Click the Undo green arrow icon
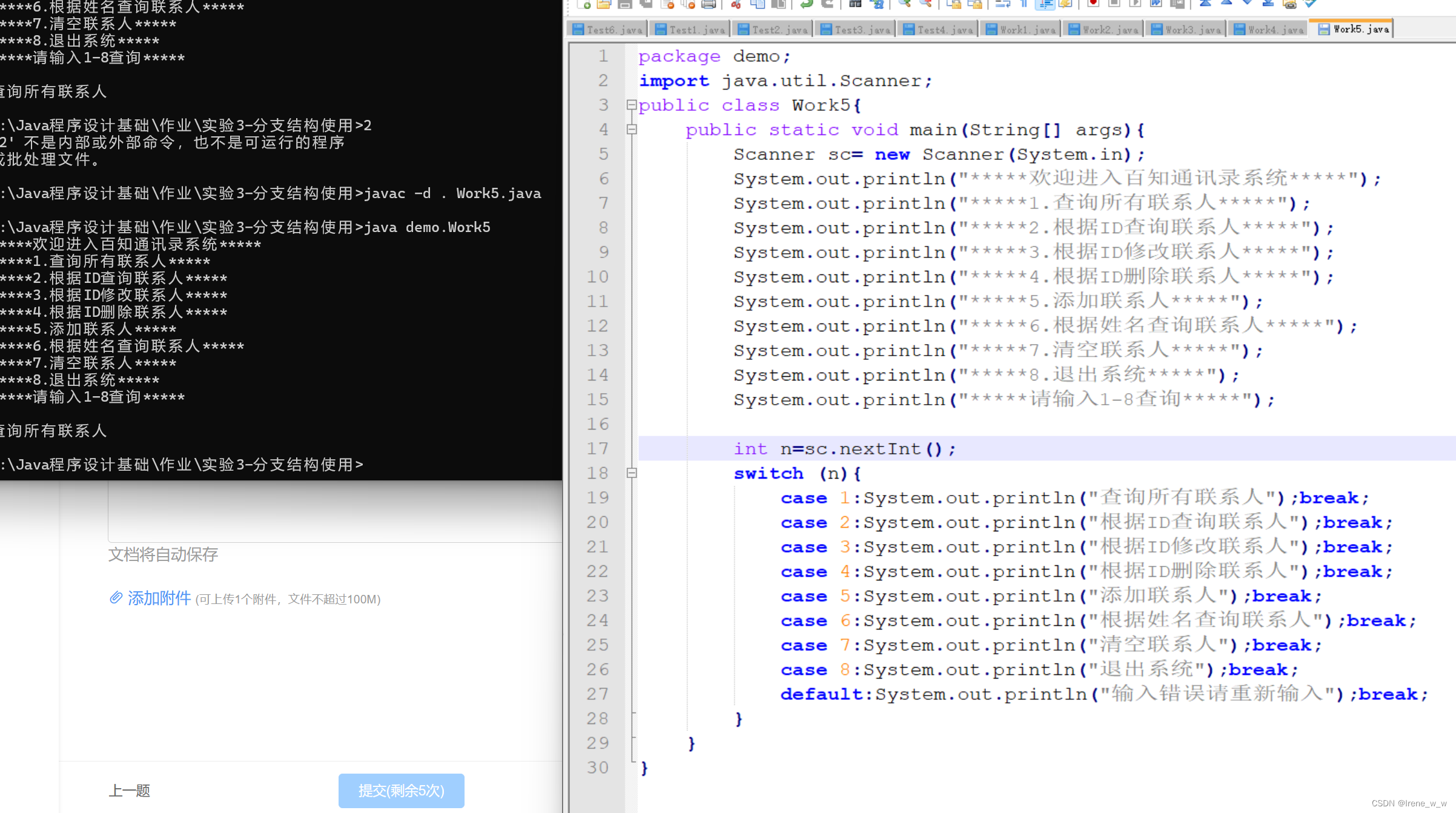1456x813 pixels. (x=806, y=4)
